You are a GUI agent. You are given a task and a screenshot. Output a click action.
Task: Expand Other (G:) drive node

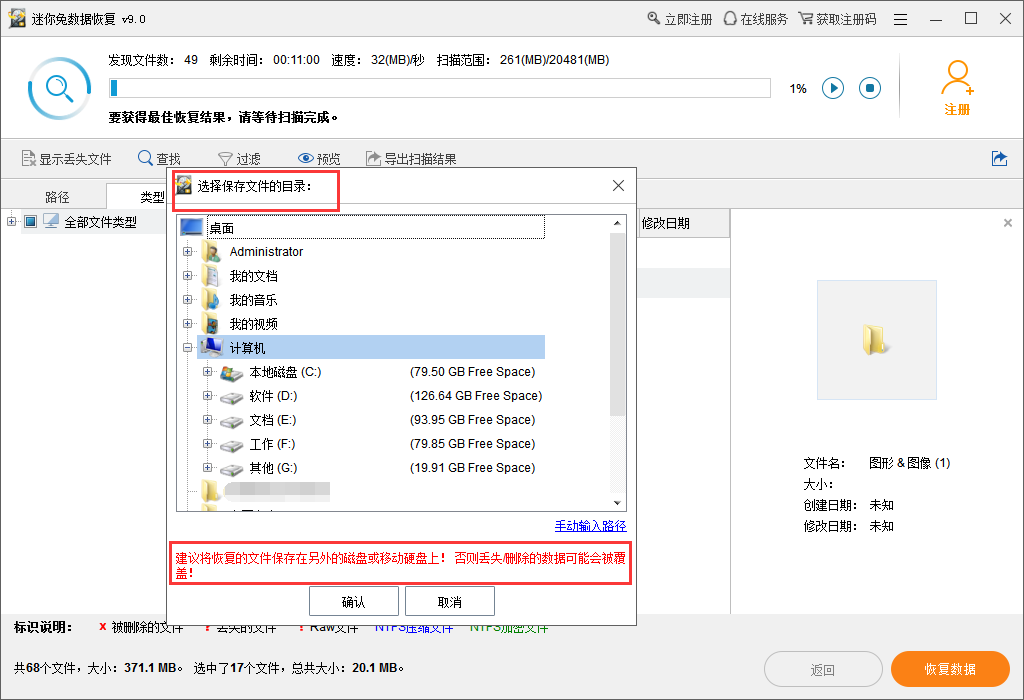point(207,467)
